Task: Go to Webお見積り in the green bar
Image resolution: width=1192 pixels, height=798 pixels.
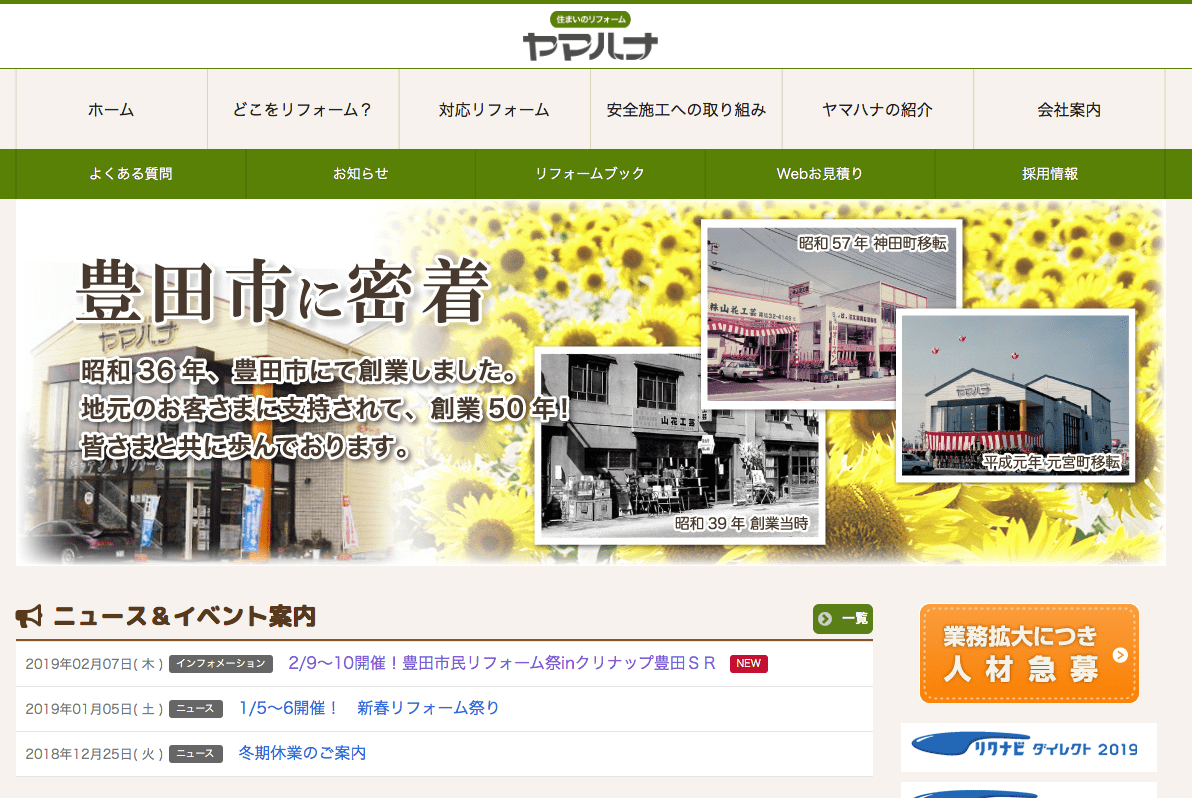Action: tap(820, 174)
